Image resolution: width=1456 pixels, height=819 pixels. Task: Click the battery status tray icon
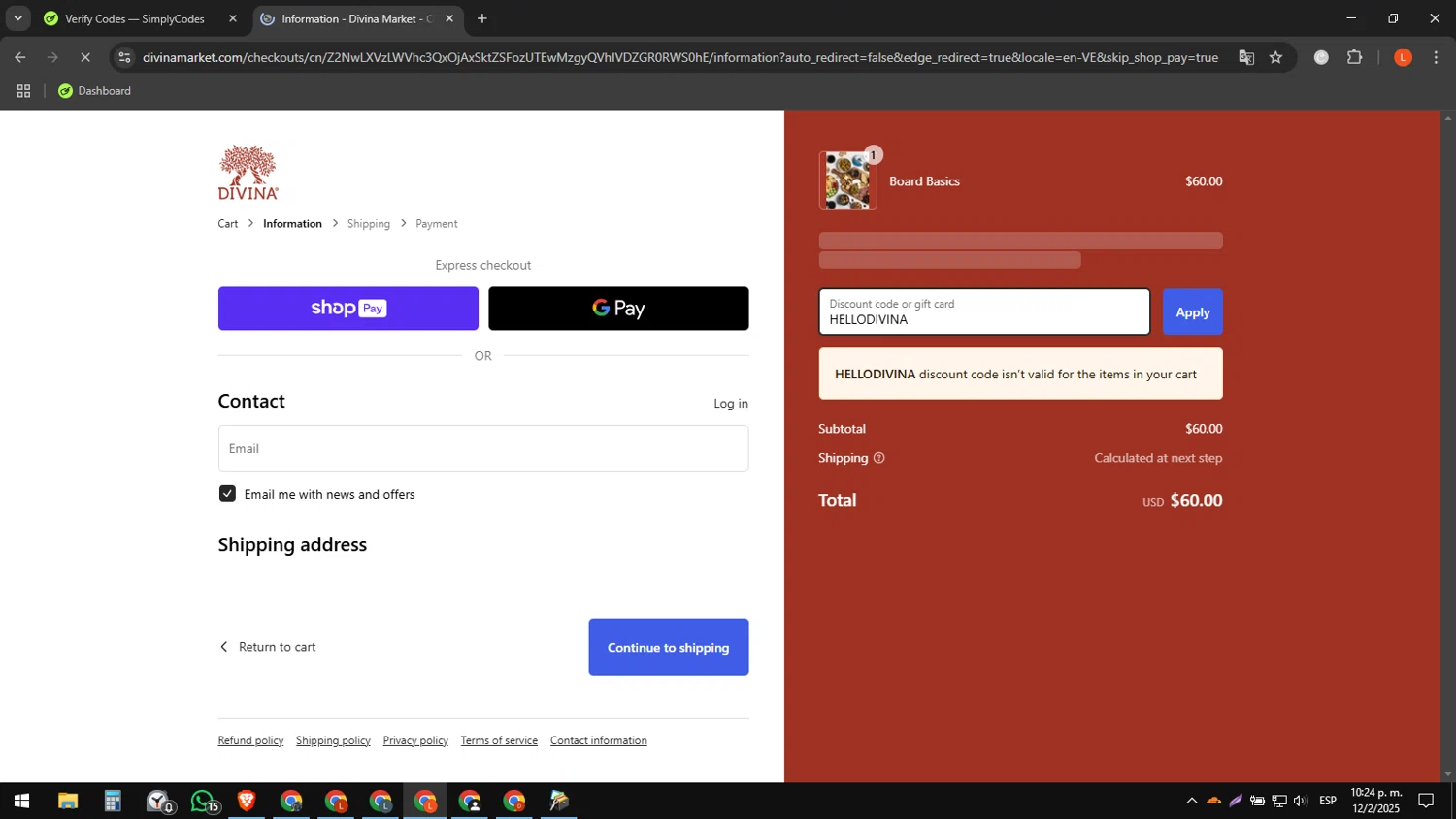click(1257, 802)
